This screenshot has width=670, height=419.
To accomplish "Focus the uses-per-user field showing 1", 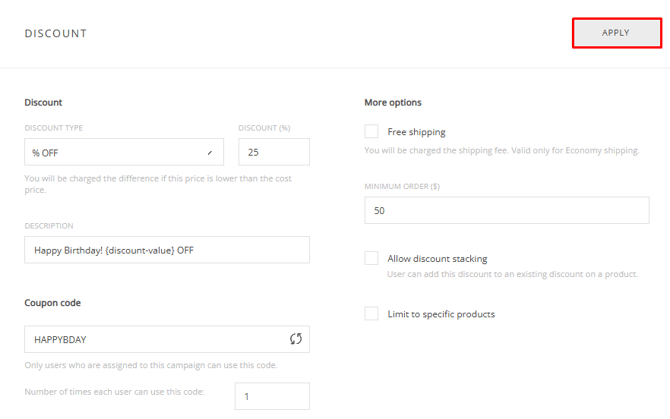I will click(272, 397).
